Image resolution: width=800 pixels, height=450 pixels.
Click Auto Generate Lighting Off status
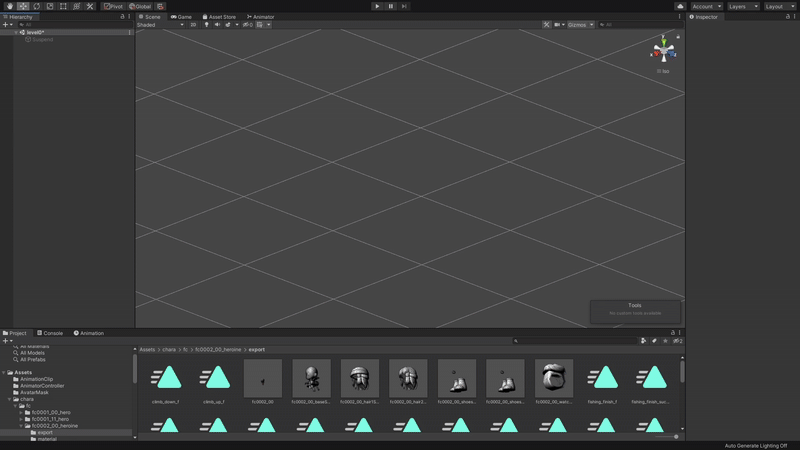[x=755, y=445]
